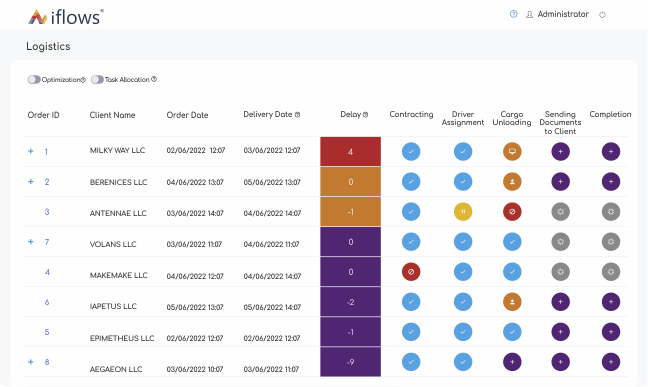Viewport: 648px width, 387px height.
Task: Click the red blocked Cargo Unloading icon for ANTENNAE LLC
Action: point(512,212)
